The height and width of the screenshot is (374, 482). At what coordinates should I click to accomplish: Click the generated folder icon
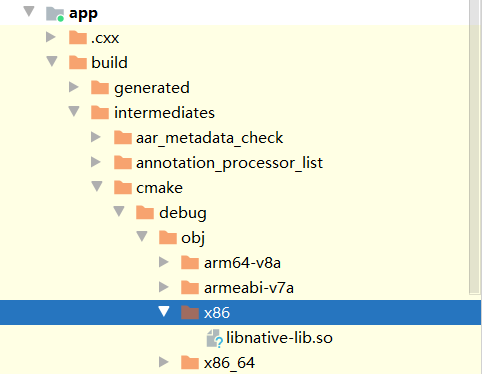[x=100, y=87]
